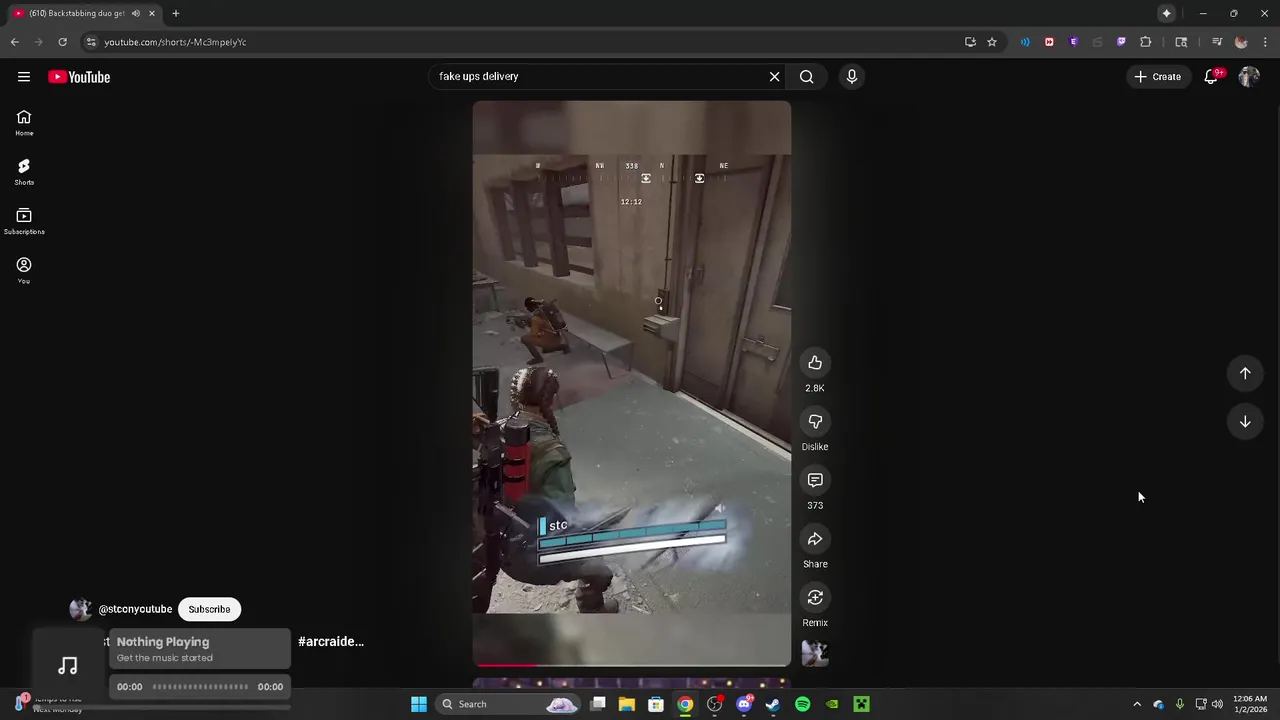Open the purple E shield extension
Image resolution: width=1280 pixels, height=720 pixels.
tap(1073, 42)
